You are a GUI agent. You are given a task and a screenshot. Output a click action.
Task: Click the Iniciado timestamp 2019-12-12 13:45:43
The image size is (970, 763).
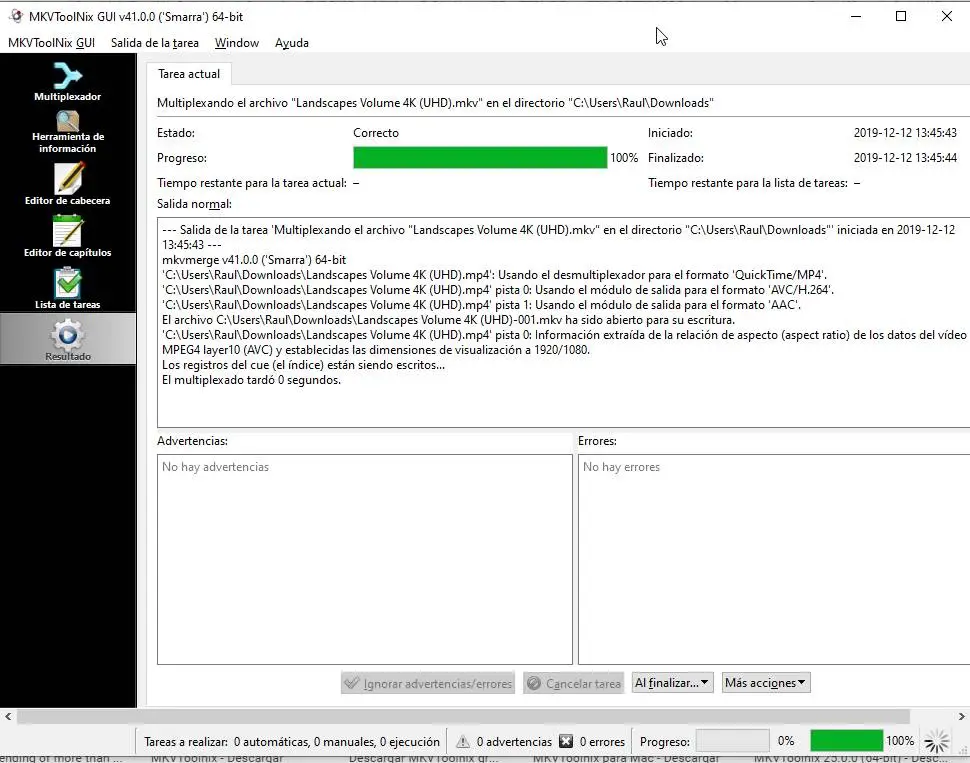(905, 132)
